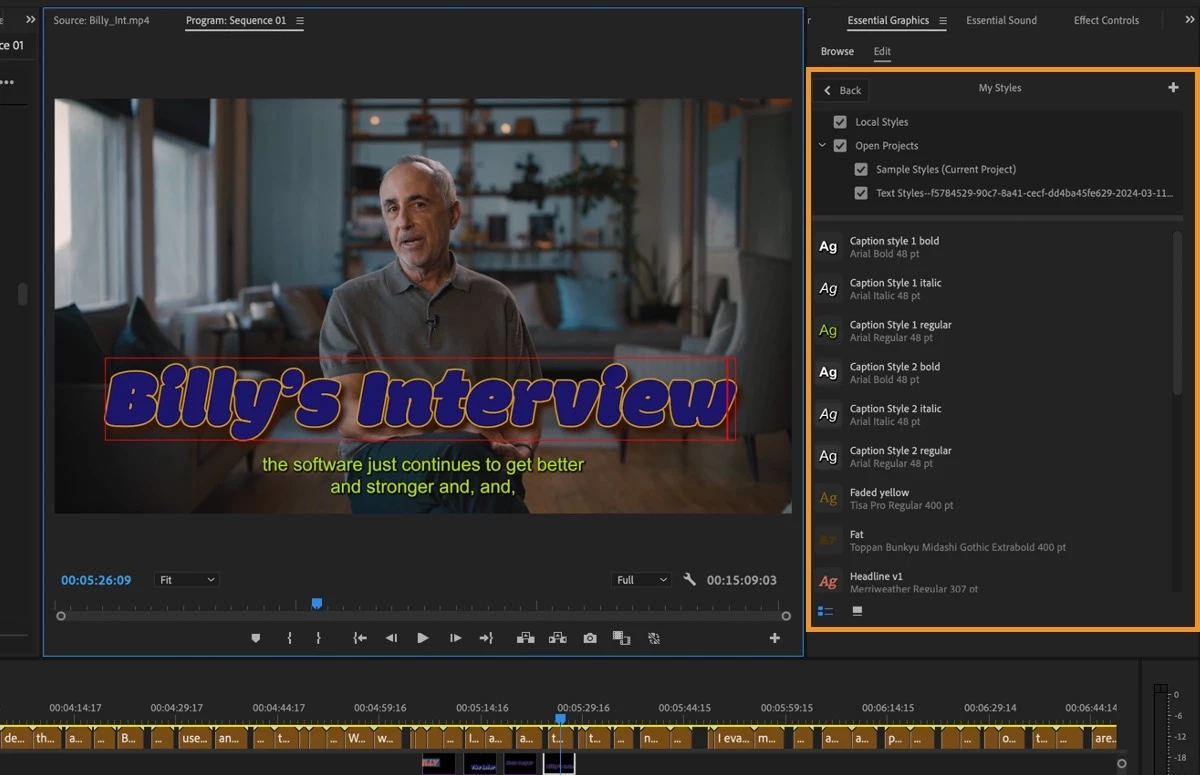Export frame with the camera icon

click(x=590, y=638)
